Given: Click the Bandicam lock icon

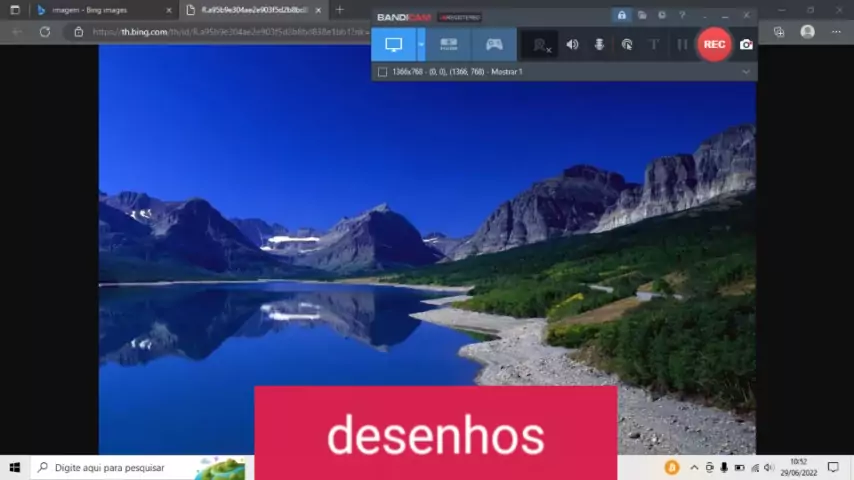Looking at the screenshot, I should pos(621,16).
